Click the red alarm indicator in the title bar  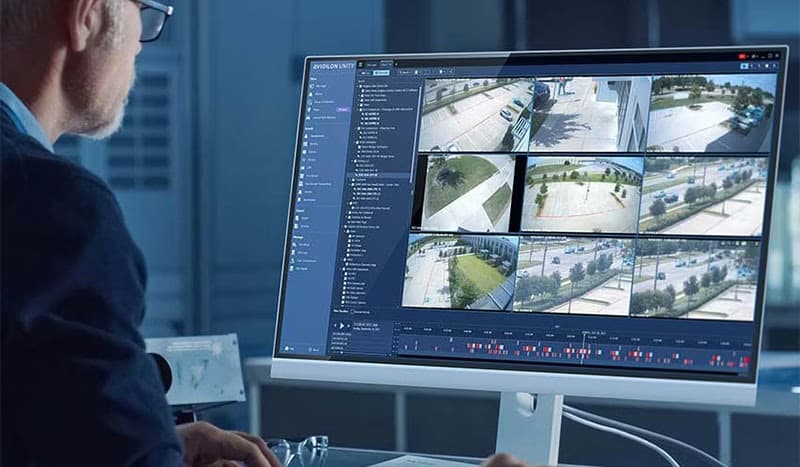(x=741, y=56)
